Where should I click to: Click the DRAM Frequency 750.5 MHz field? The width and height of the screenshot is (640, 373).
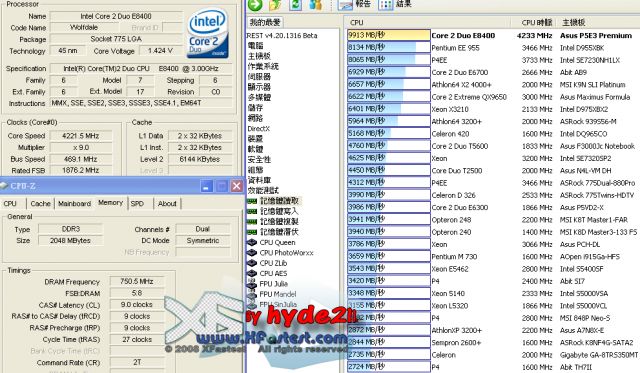pos(137,282)
